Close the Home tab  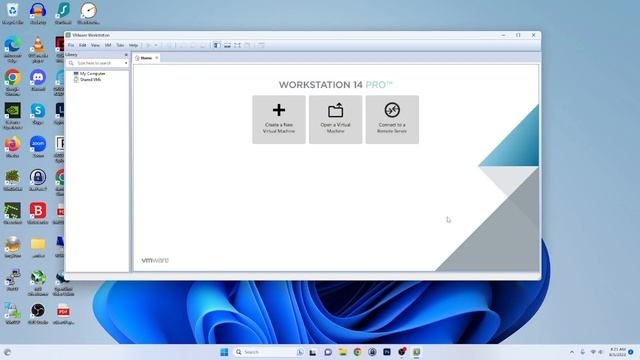[x=157, y=58]
